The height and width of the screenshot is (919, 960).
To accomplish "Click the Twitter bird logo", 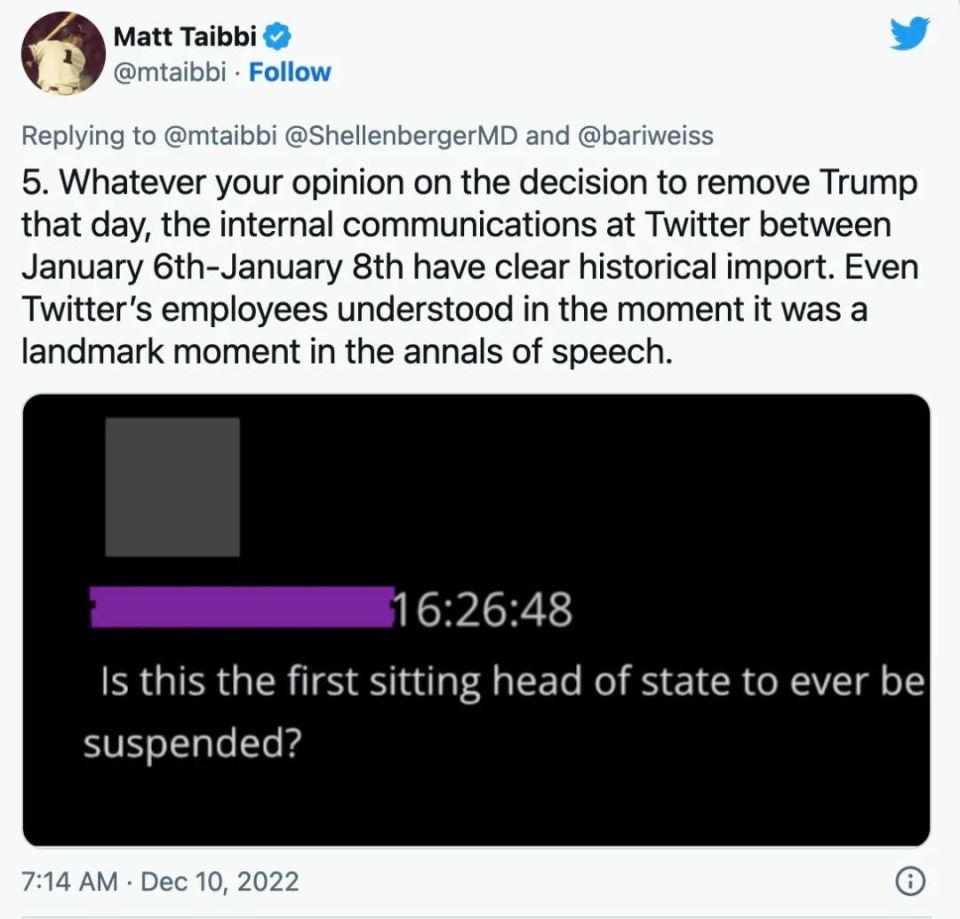I will point(909,36).
